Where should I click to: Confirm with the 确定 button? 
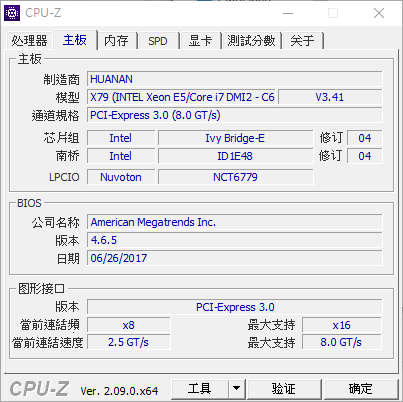(x=361, y=389)
